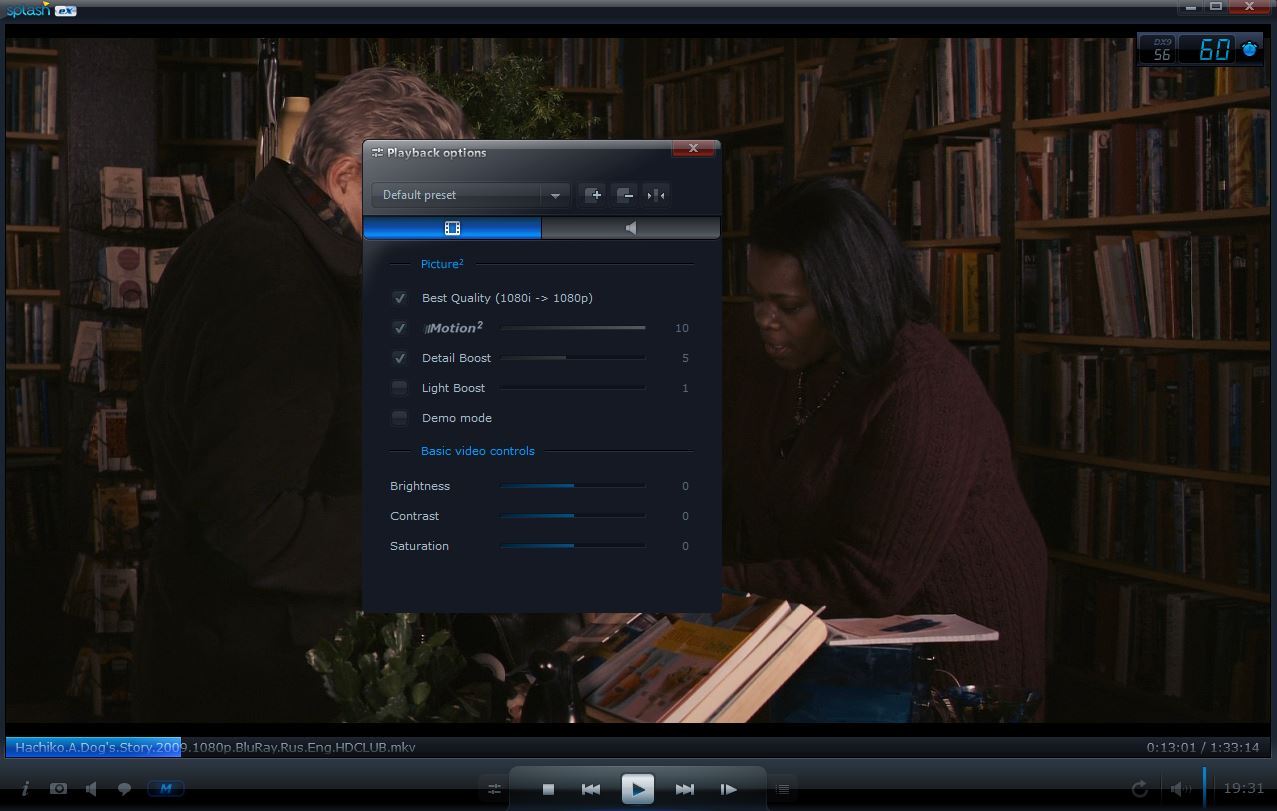This screenshot has width=1277, height=811.
Task: Set the Saturation slider
Action: coord(573,546)
